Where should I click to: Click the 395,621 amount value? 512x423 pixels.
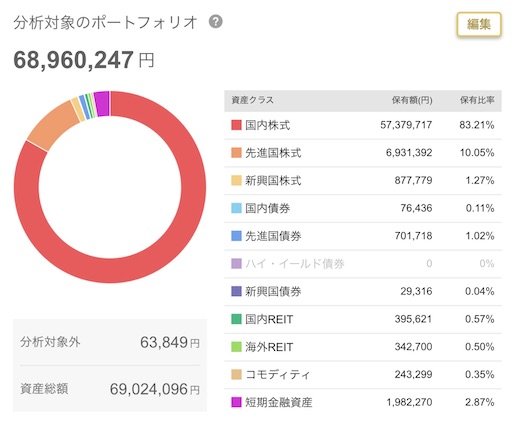[x=414, y=319]
